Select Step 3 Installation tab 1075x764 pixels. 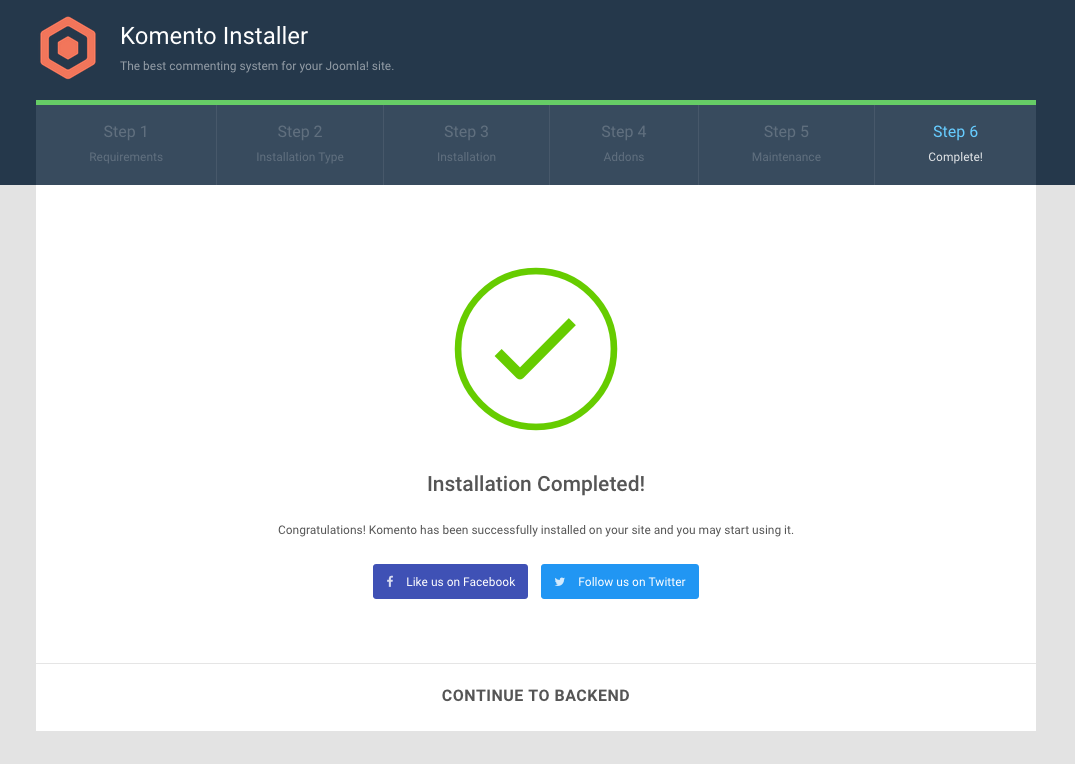coord(466,145)
